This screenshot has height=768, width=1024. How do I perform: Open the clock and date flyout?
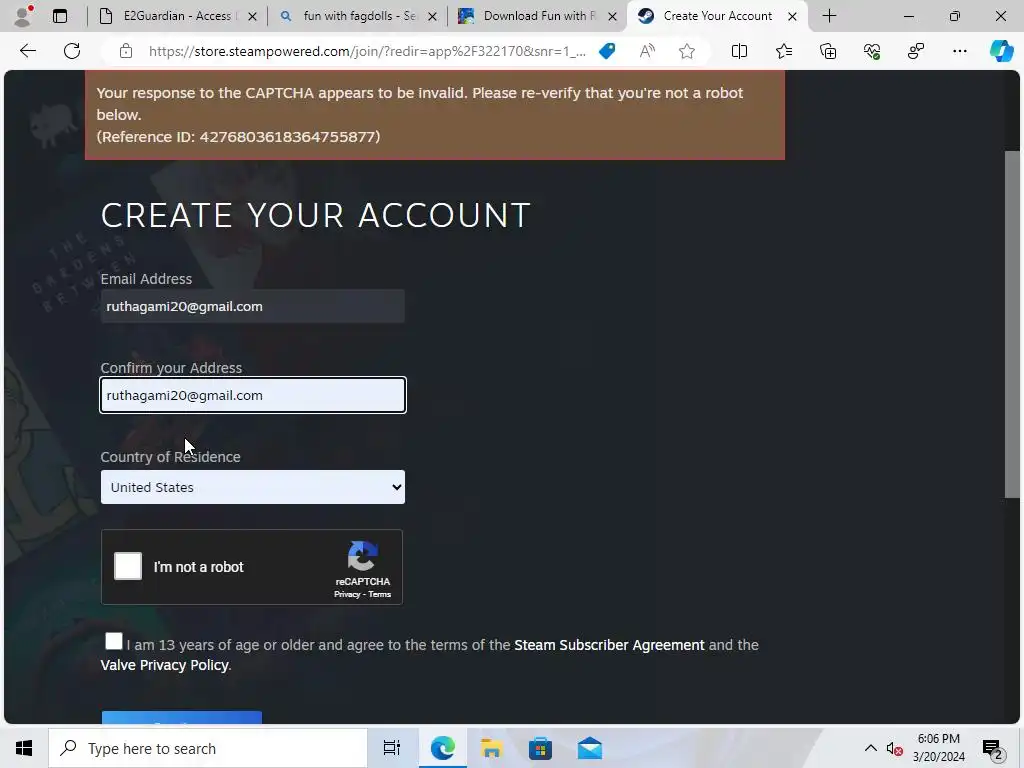pos(938,748)
